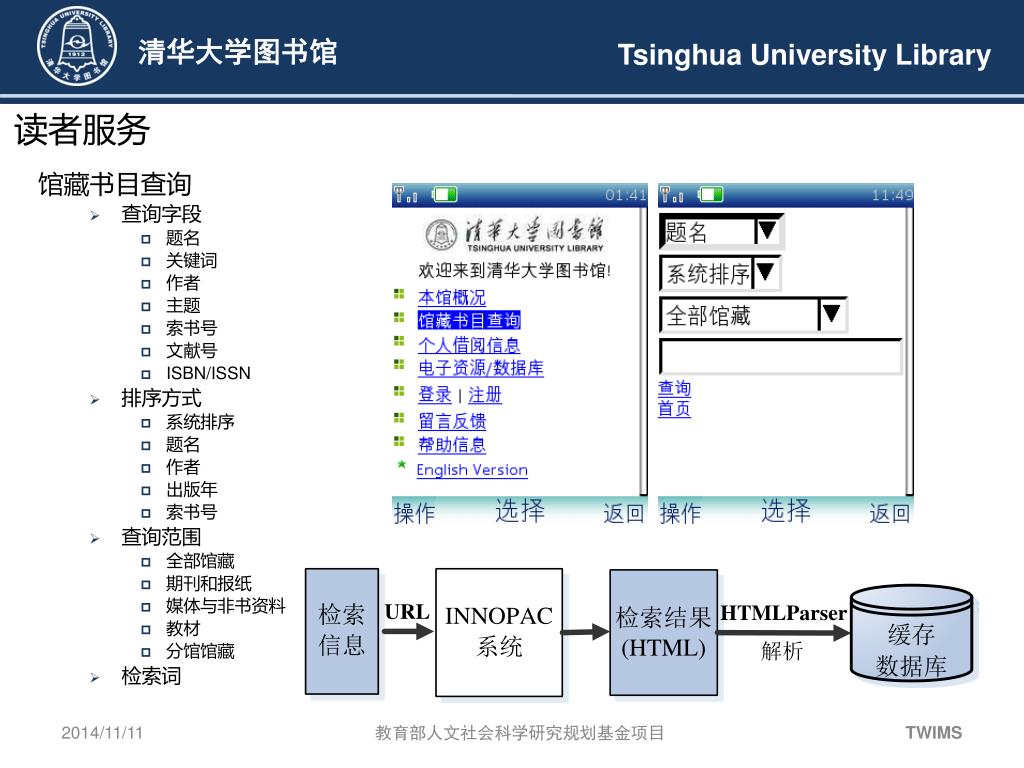The width and height of the screenshot is (1024, 768).
Task: Click the 01:41 clock on left phone
Action: pyautogui.click(x=625, y=195)
